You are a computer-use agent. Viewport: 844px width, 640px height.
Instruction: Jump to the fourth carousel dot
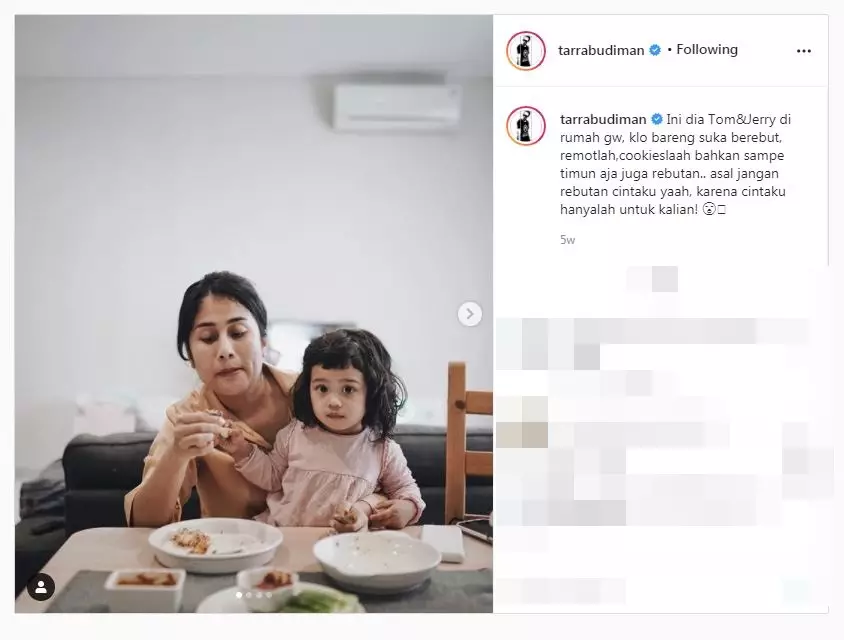(269, 595)
